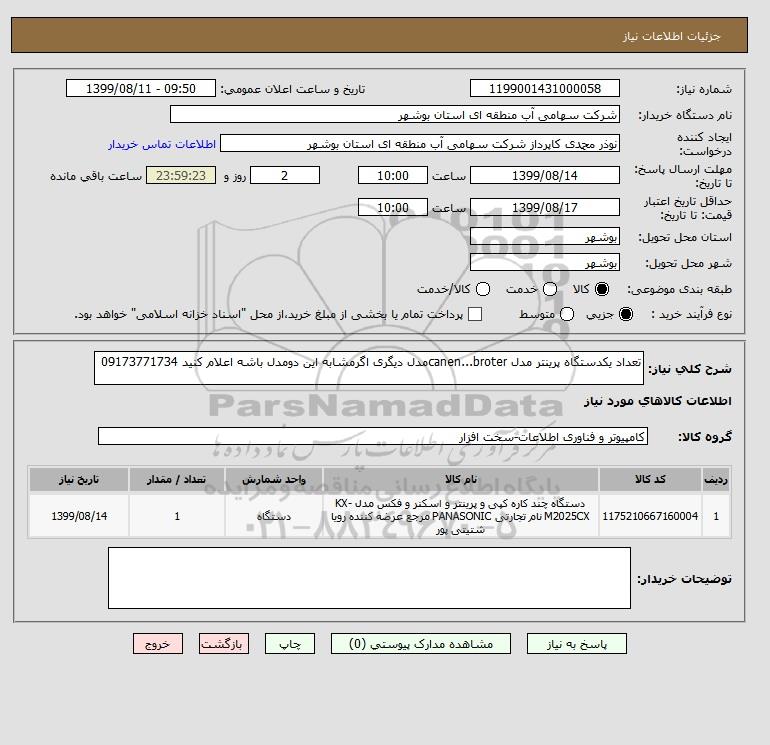Click the چاپ print button
The width and height of the screenshot is (770, 745).
click(x=290, y=643)
